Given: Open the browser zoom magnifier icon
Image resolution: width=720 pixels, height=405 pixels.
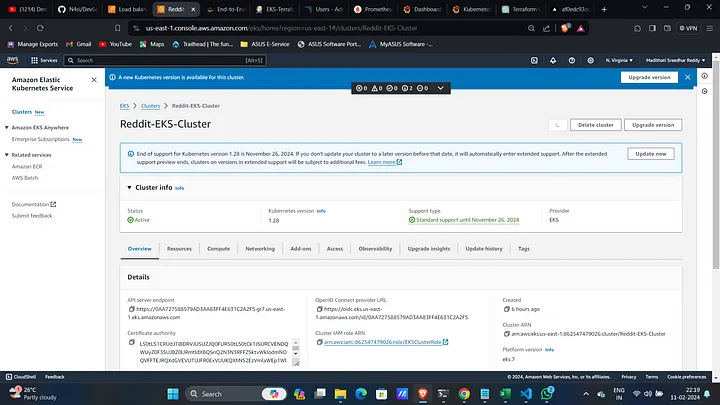Looking at the screenshot, I should click(x=531, y=28).
